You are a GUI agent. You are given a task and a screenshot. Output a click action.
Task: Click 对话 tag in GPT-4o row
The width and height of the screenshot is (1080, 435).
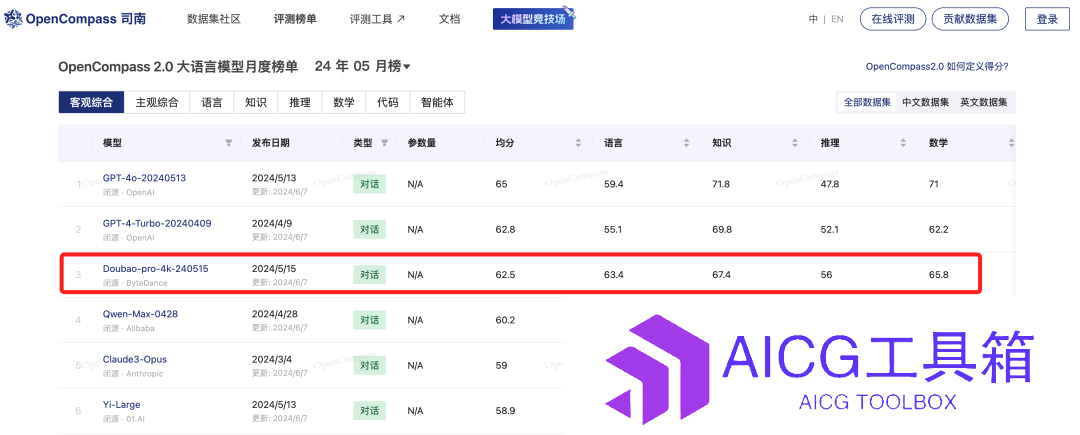tap(369, 184)
